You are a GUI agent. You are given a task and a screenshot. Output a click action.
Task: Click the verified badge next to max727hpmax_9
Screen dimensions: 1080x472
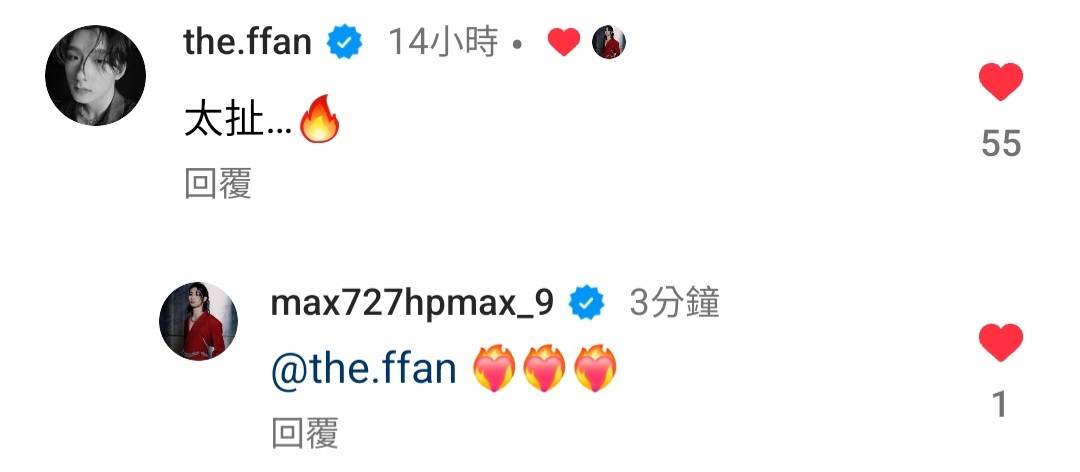pyautogui.click(x=587, y=303)
